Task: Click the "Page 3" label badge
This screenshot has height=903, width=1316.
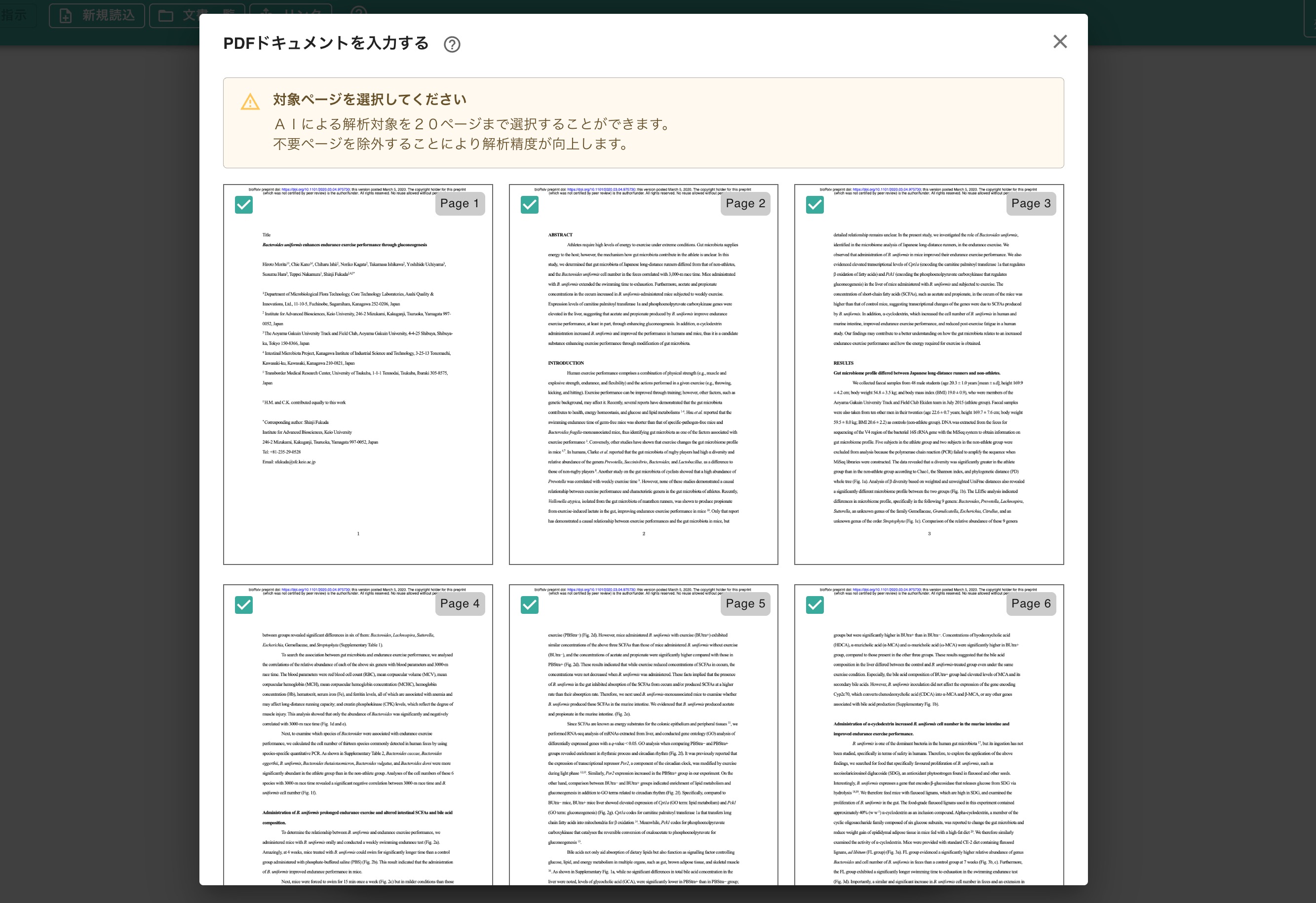Action: pyautogui.click(x=1031, y=203)
